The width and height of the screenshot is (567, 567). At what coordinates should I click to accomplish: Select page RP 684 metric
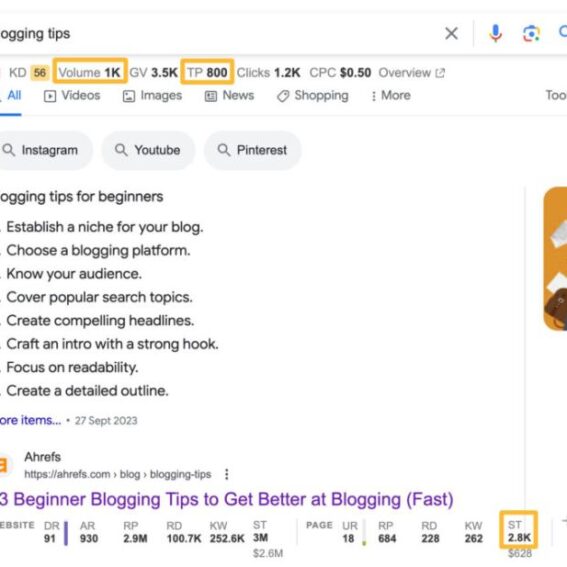pos(387,532)
